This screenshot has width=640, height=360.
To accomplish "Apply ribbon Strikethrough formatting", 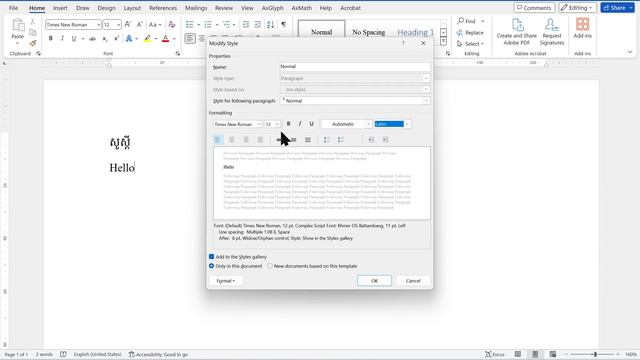I will [x=93, y=38].
